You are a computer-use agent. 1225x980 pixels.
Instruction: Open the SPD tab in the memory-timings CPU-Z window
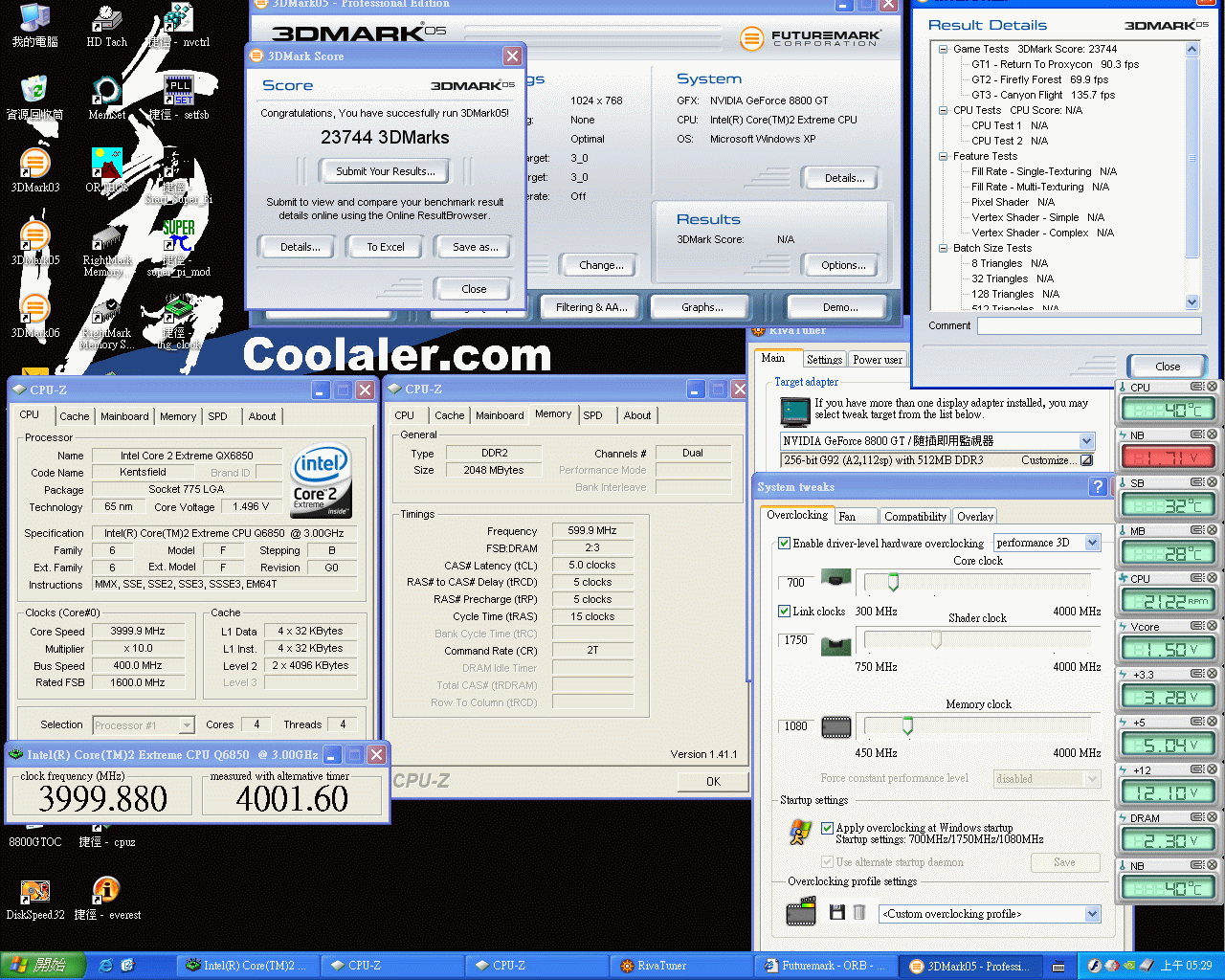click(593, 415)
